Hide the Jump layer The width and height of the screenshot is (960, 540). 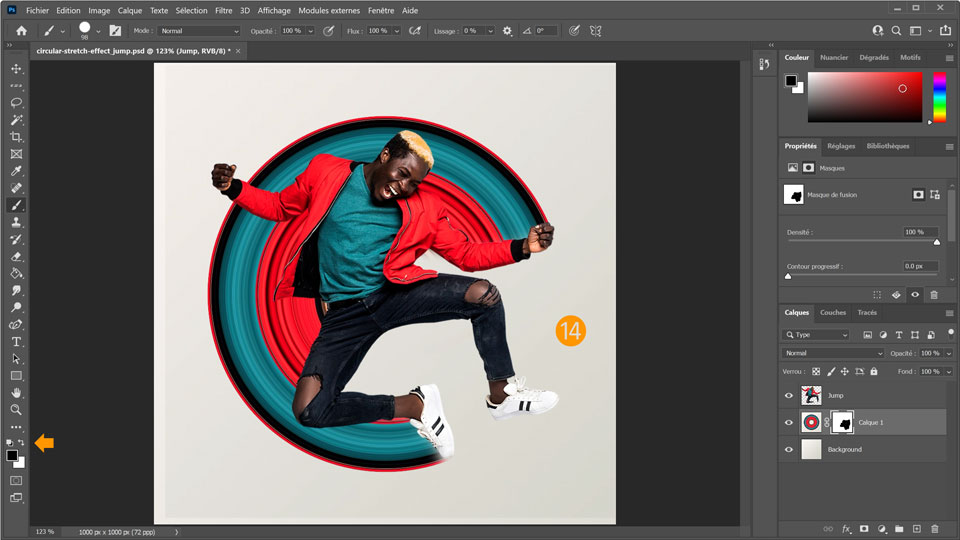(789, 395)
